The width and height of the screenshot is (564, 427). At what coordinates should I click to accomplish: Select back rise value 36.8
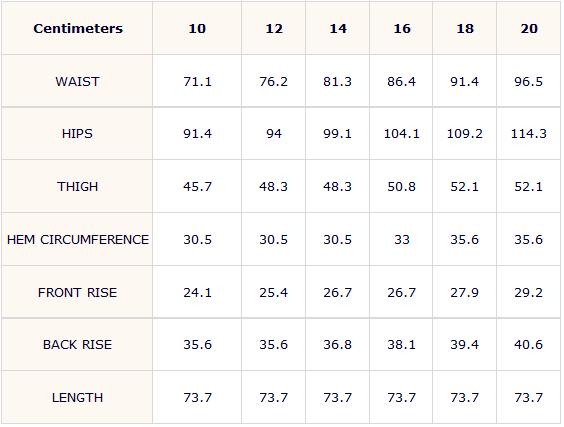[x=337, y=345]
